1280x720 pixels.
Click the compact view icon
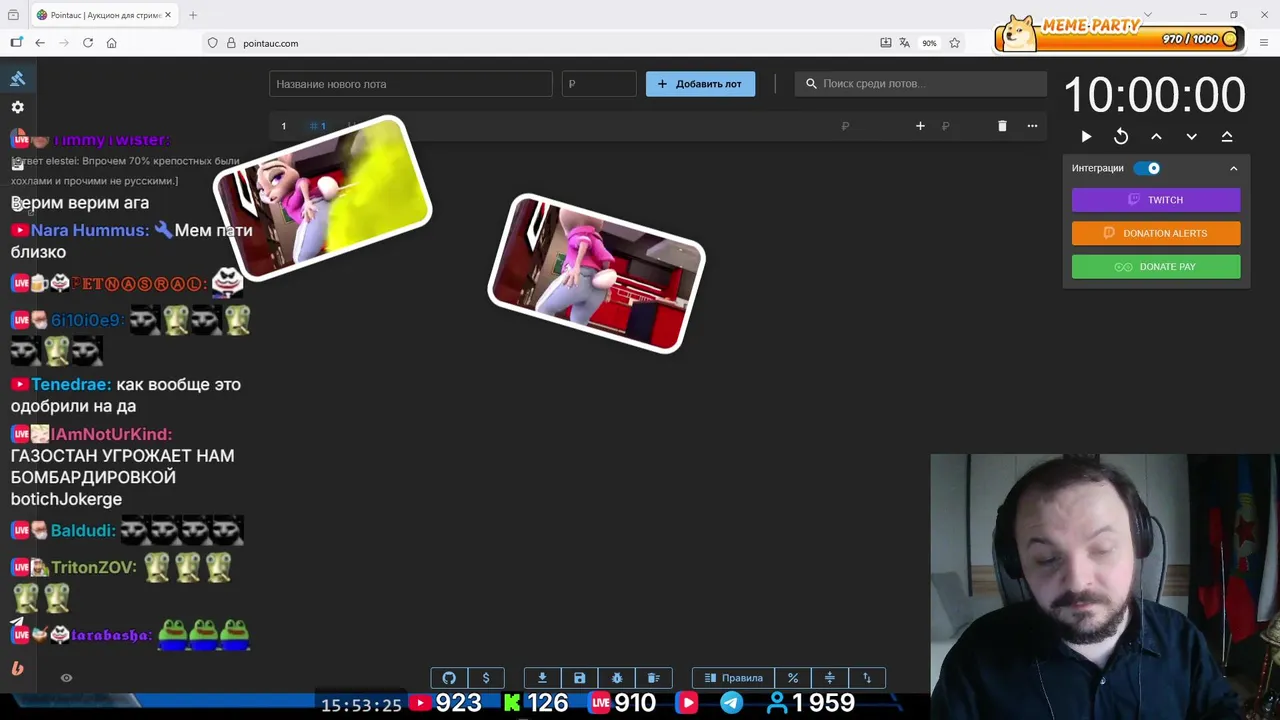click(x=829, y=678)
